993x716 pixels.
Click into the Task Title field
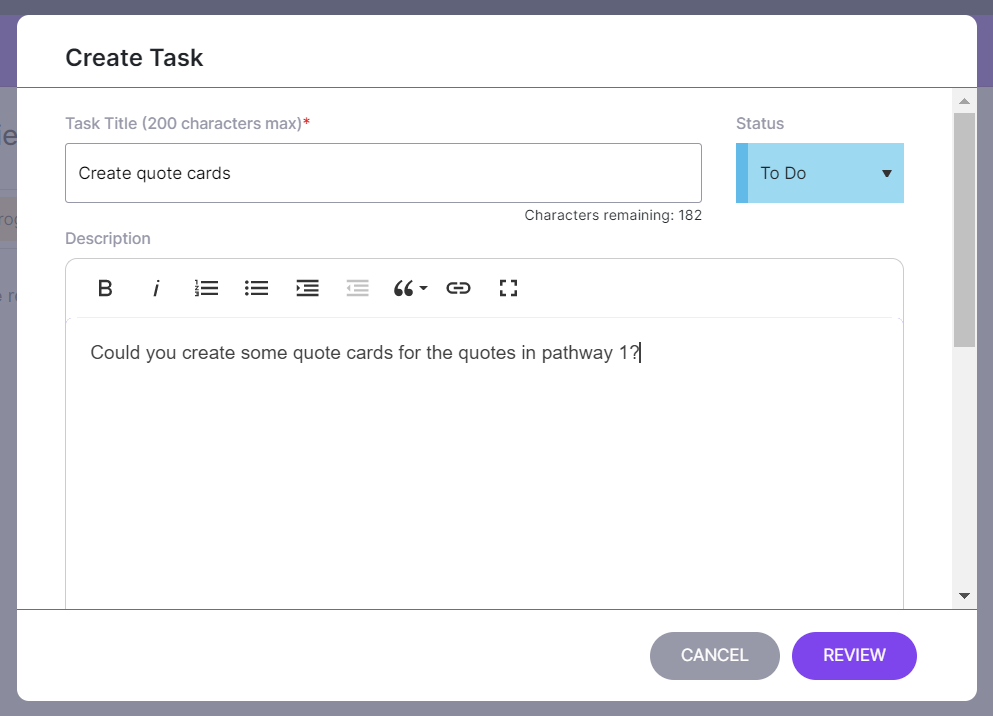tap(383, 173)
